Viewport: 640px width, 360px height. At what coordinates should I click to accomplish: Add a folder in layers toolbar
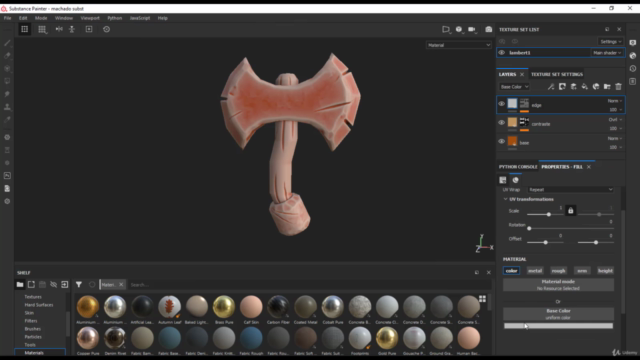tap(607, 87)
